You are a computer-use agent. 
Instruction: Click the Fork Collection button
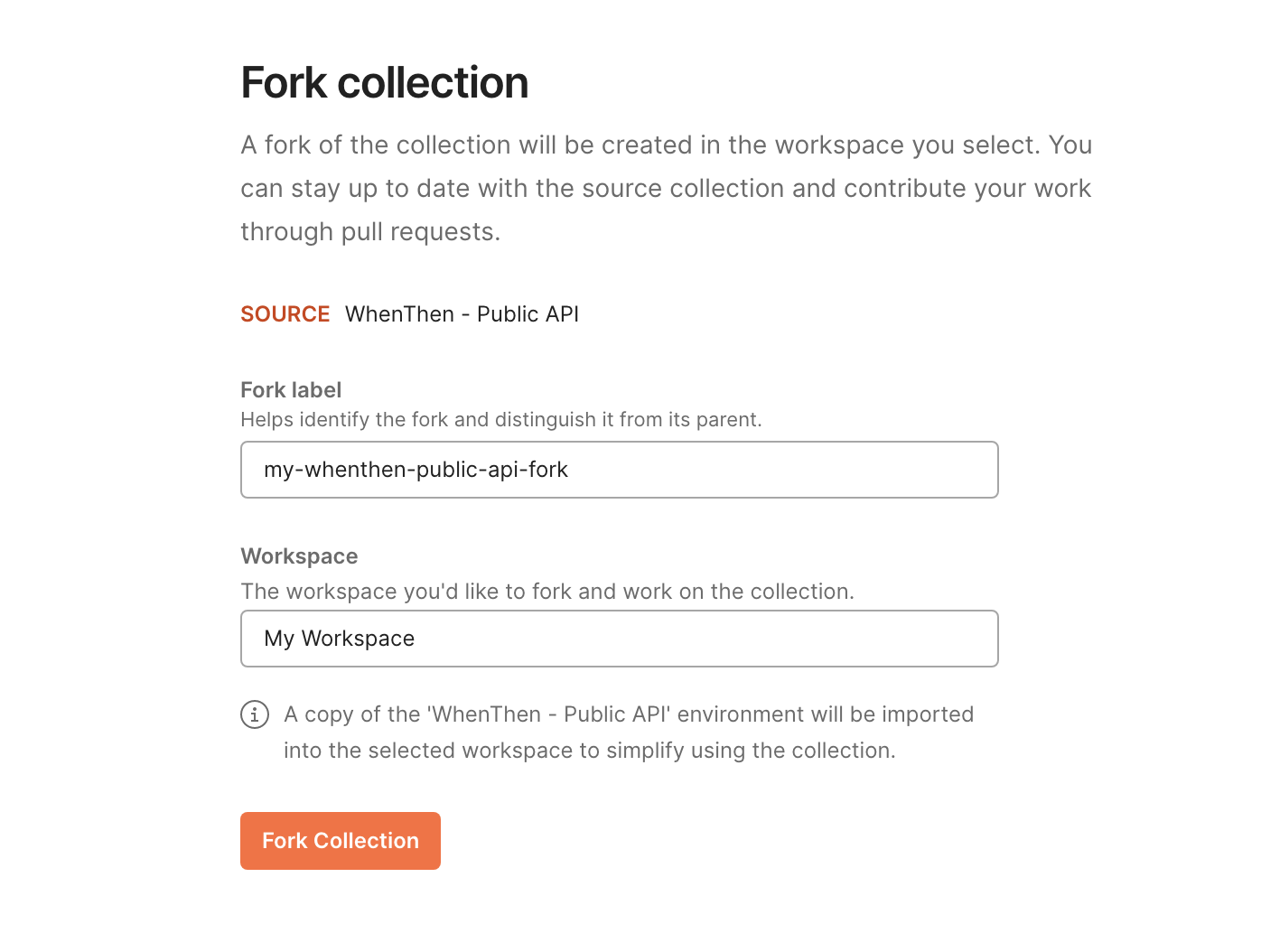pyautogui.click(x=340, y=840)
